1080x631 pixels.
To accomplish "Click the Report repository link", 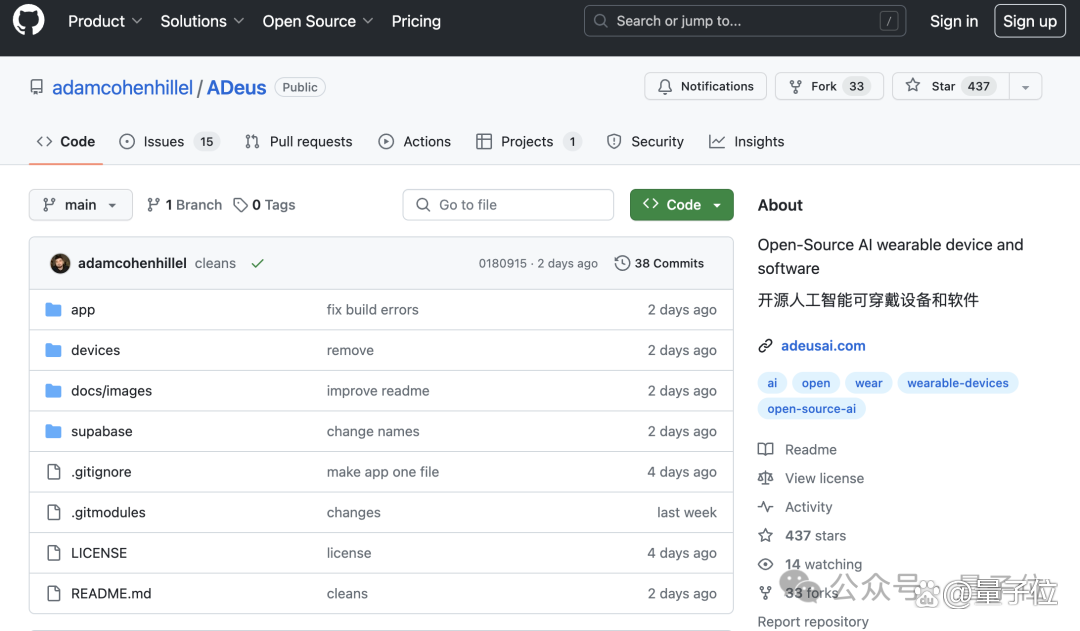I will pyautogui.click(x=813, y=621).
